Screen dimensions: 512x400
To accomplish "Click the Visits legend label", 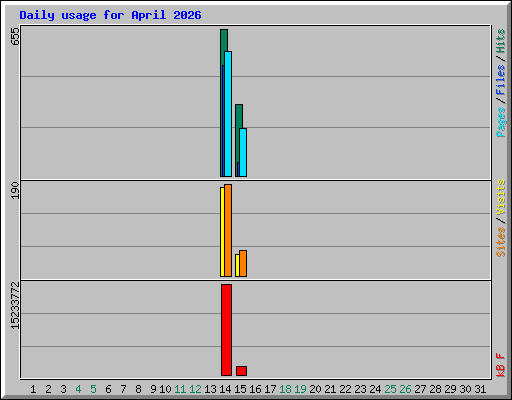I will click(500, 197).
